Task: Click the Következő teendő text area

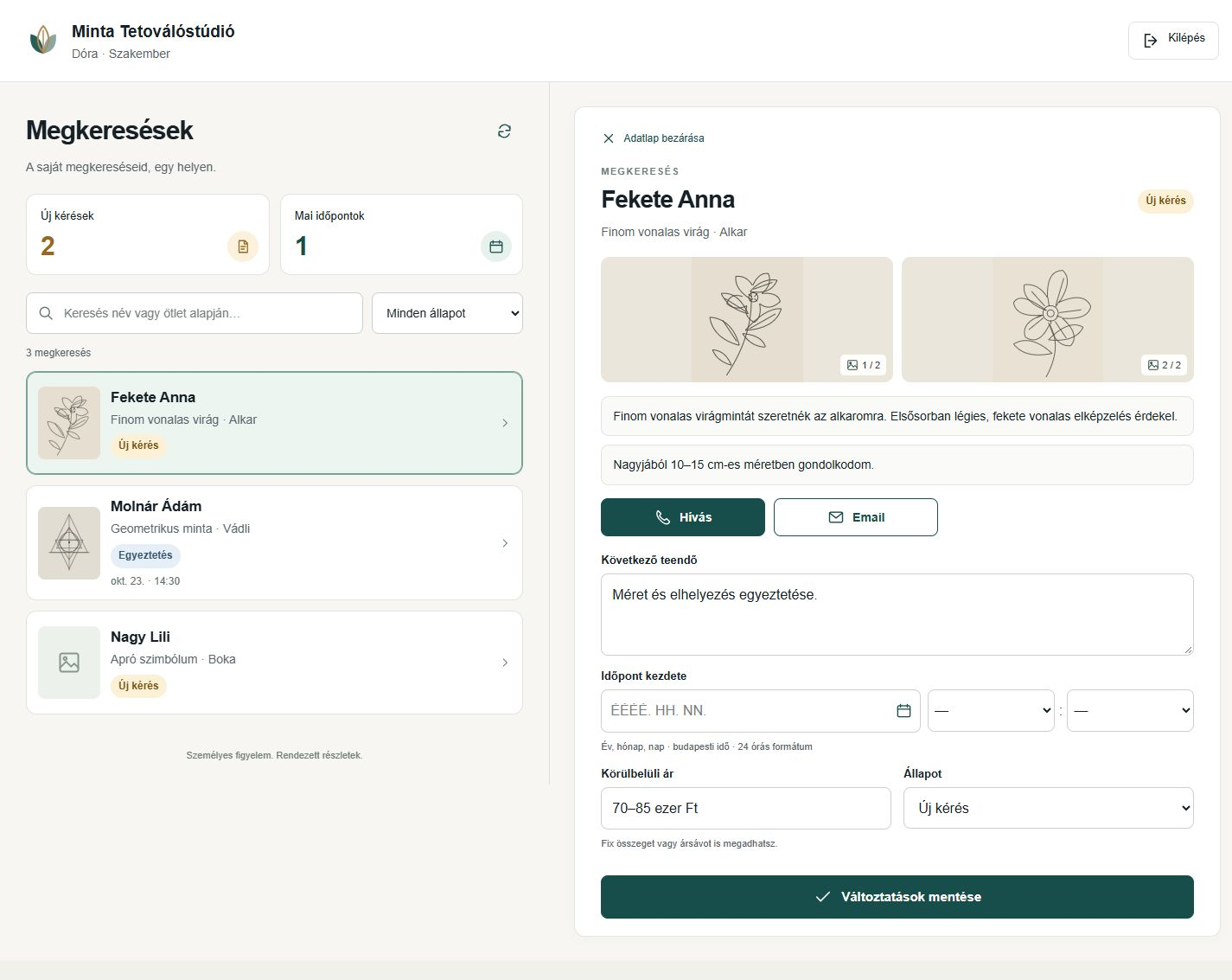Action: [897, 614]
